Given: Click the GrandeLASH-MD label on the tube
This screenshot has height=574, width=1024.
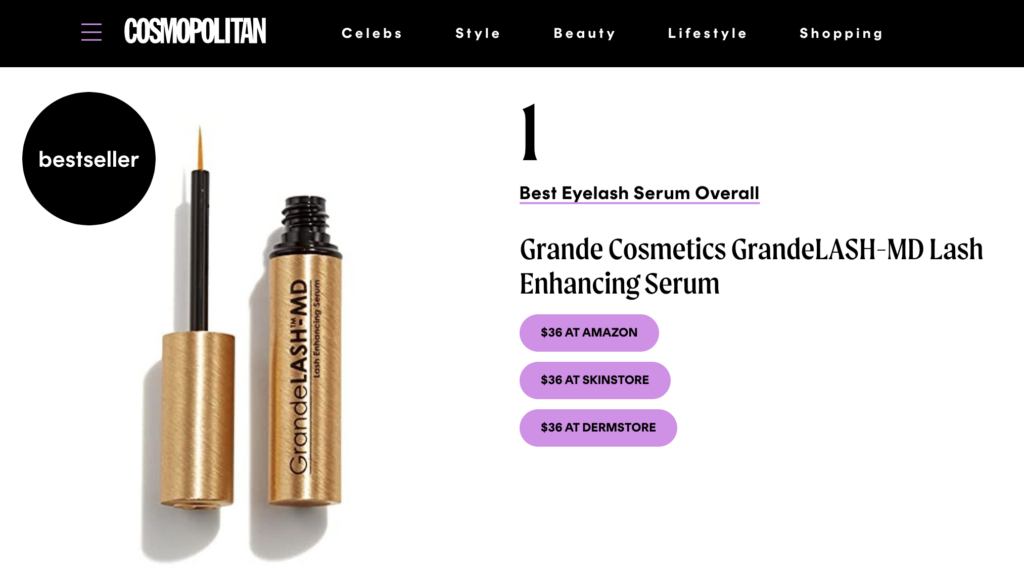Looking at the screenshot, I should pos(298,377).
